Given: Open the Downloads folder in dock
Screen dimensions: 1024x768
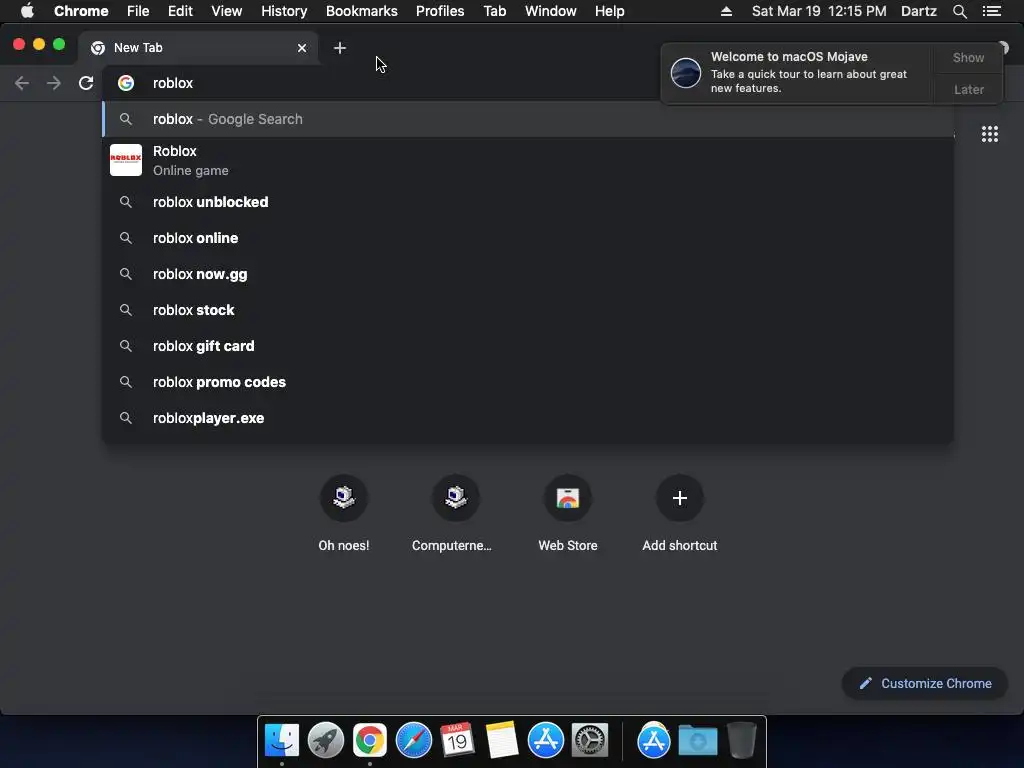Looking at the screenshot, I should [697, 740].
